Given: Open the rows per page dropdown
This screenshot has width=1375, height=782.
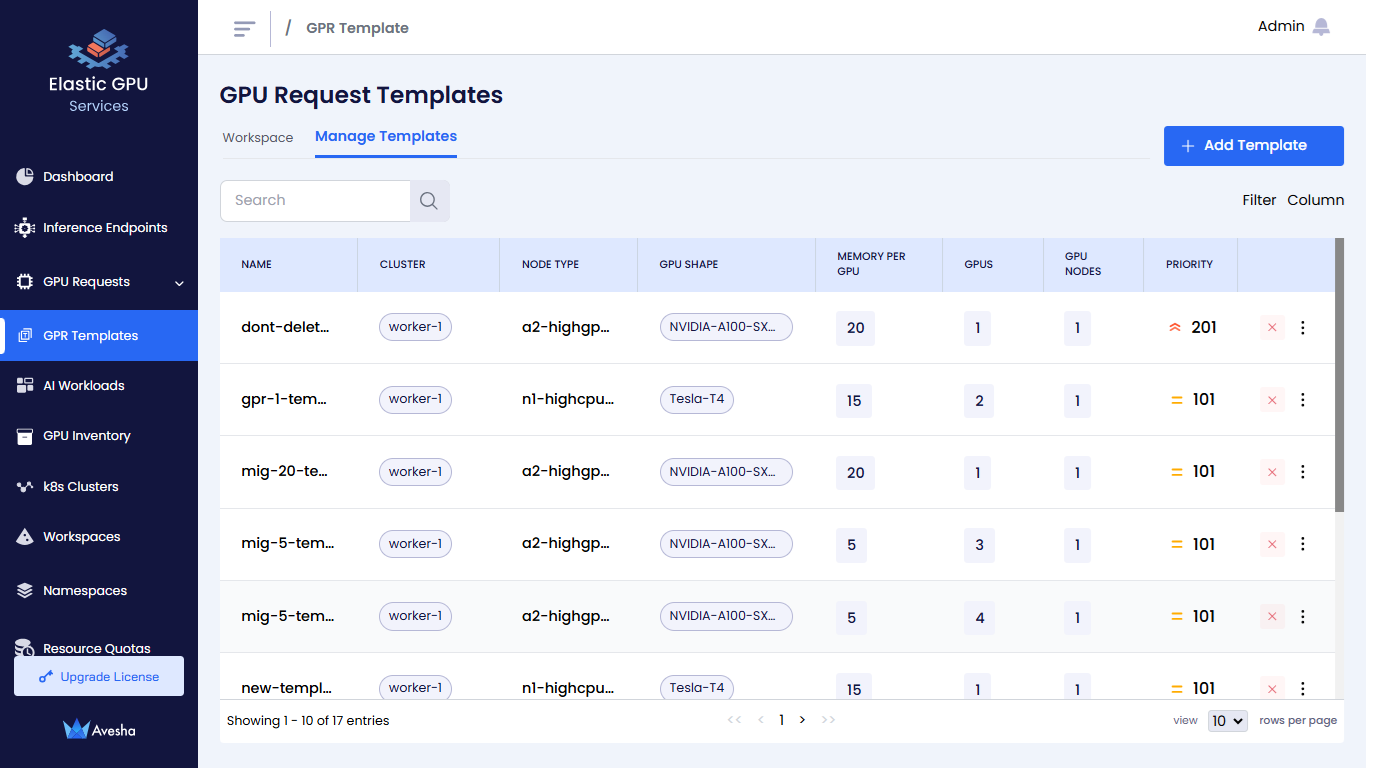Looking at the screenshot, I should coord(1227,721).
